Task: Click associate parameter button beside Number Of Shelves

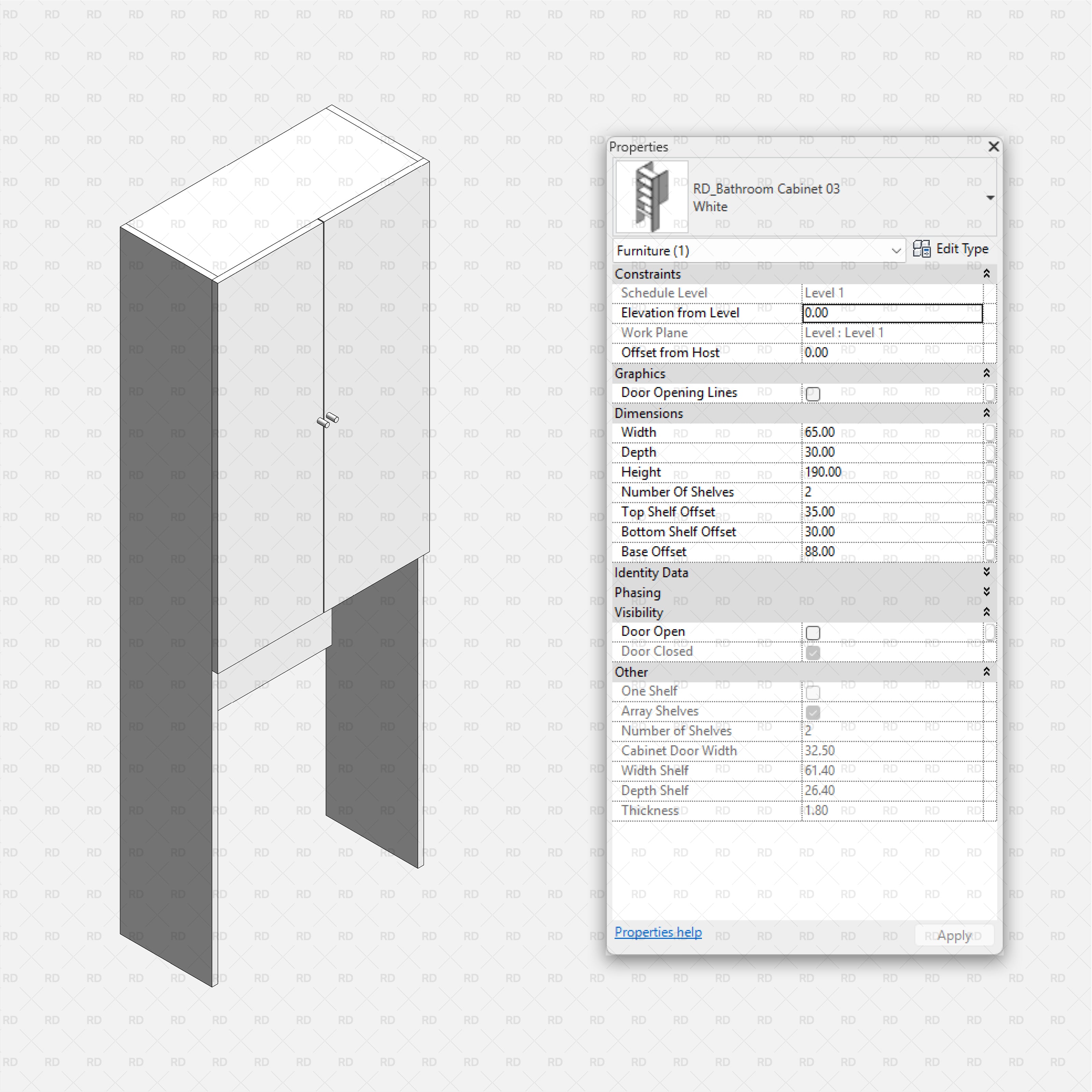Action: pyautogui.click(x=990, y=492)
